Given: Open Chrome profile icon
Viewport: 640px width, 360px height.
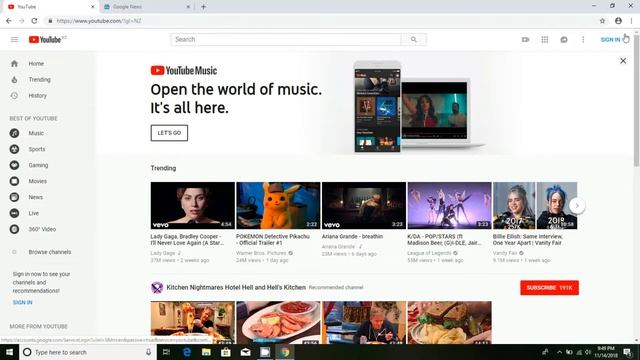Looking at the screenshot, I should (x=618, y=21).
